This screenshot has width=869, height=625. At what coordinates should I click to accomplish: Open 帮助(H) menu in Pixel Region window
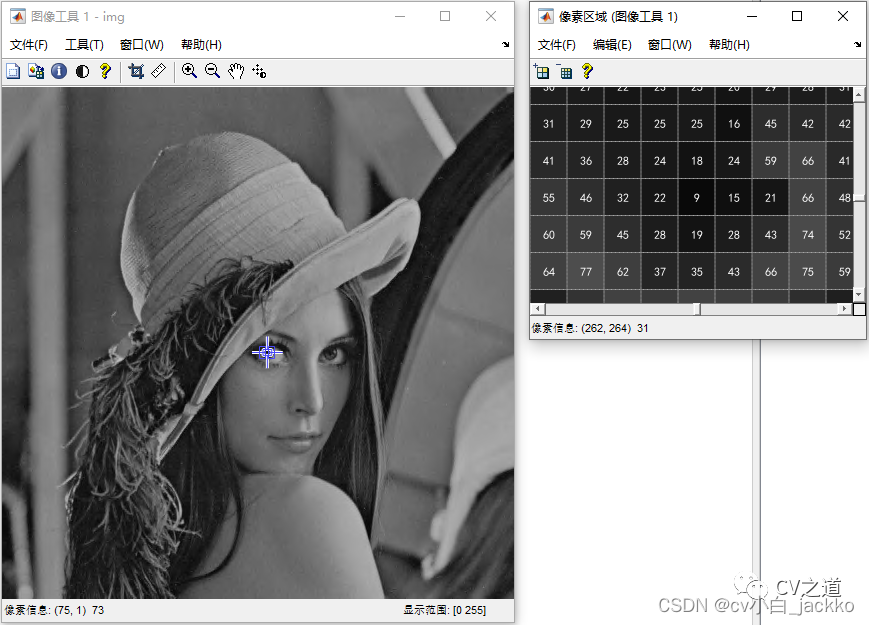tap(729, 45)
